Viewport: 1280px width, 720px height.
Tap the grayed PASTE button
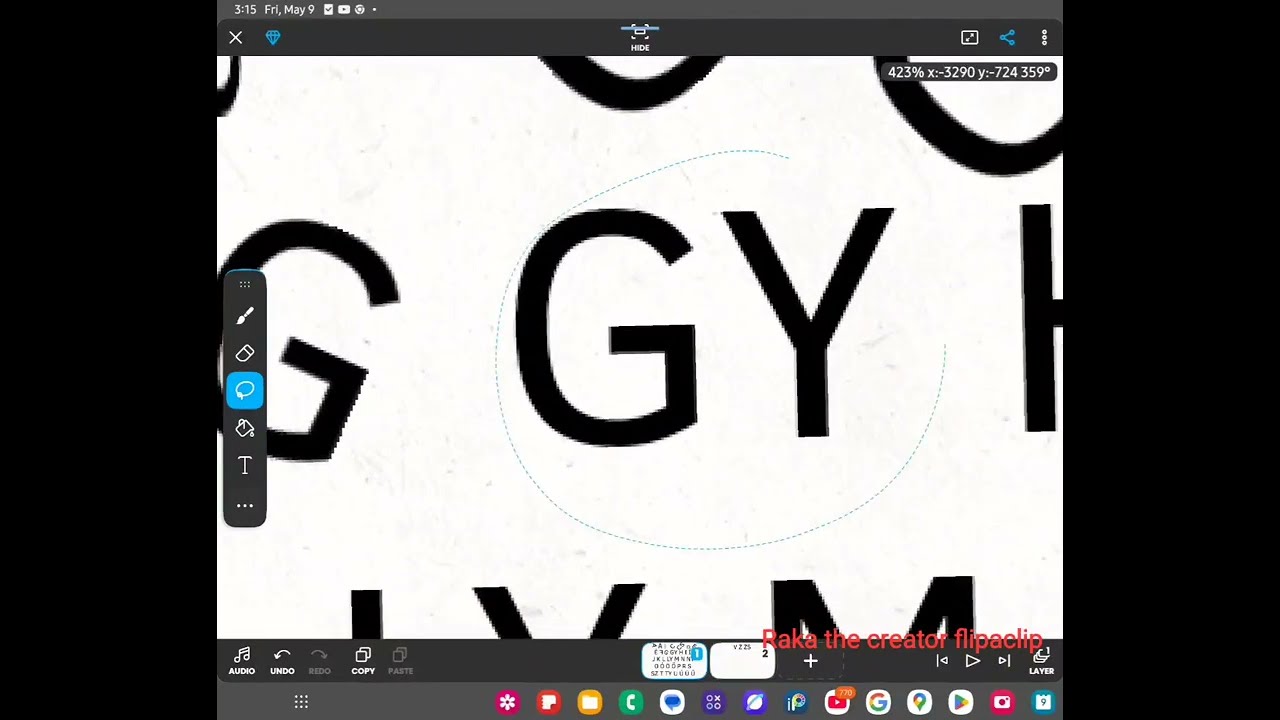[x=400, y=661]
